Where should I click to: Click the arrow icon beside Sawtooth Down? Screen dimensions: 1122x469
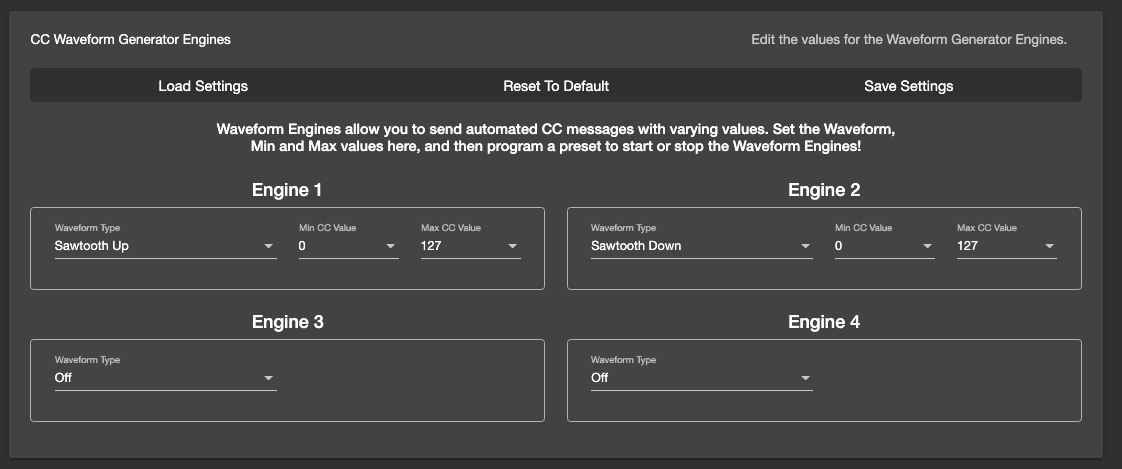pos(804,246)
